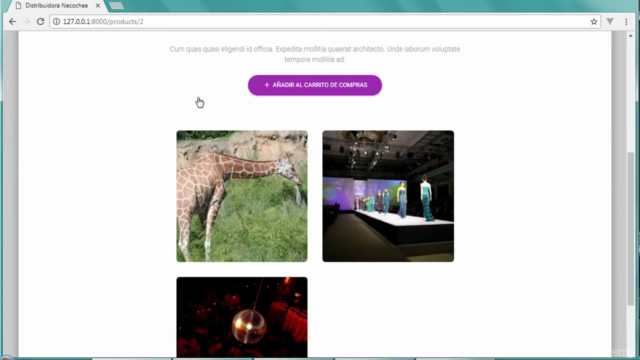
Task: Click the page icon on the tab
Action: click(18, 6)
